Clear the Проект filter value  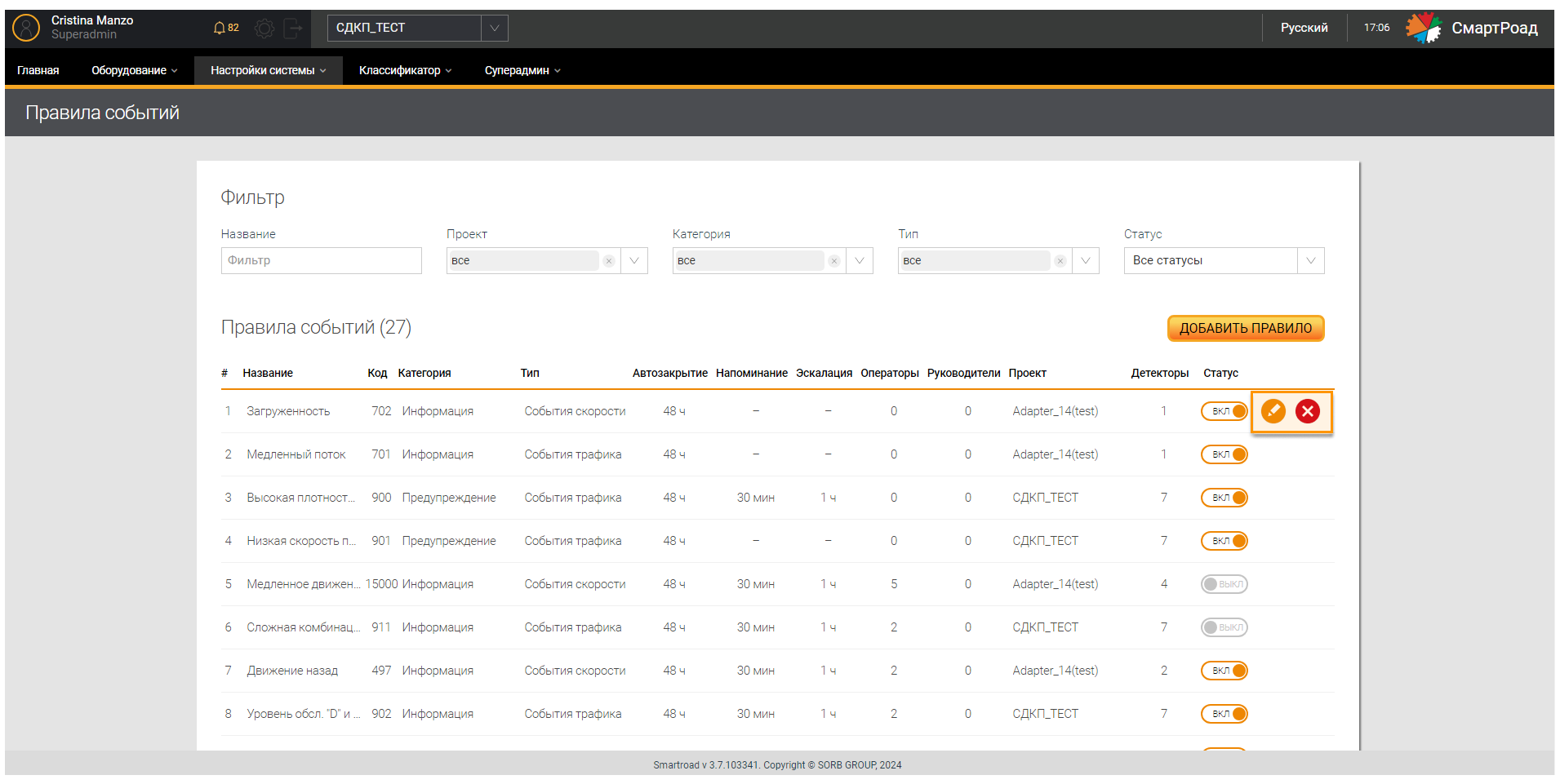pyautogui.click(x=609, y=261)
